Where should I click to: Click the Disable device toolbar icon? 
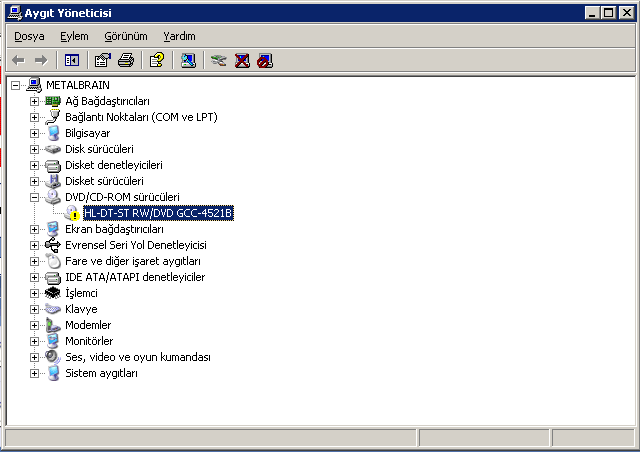click(x=265, y=60)
